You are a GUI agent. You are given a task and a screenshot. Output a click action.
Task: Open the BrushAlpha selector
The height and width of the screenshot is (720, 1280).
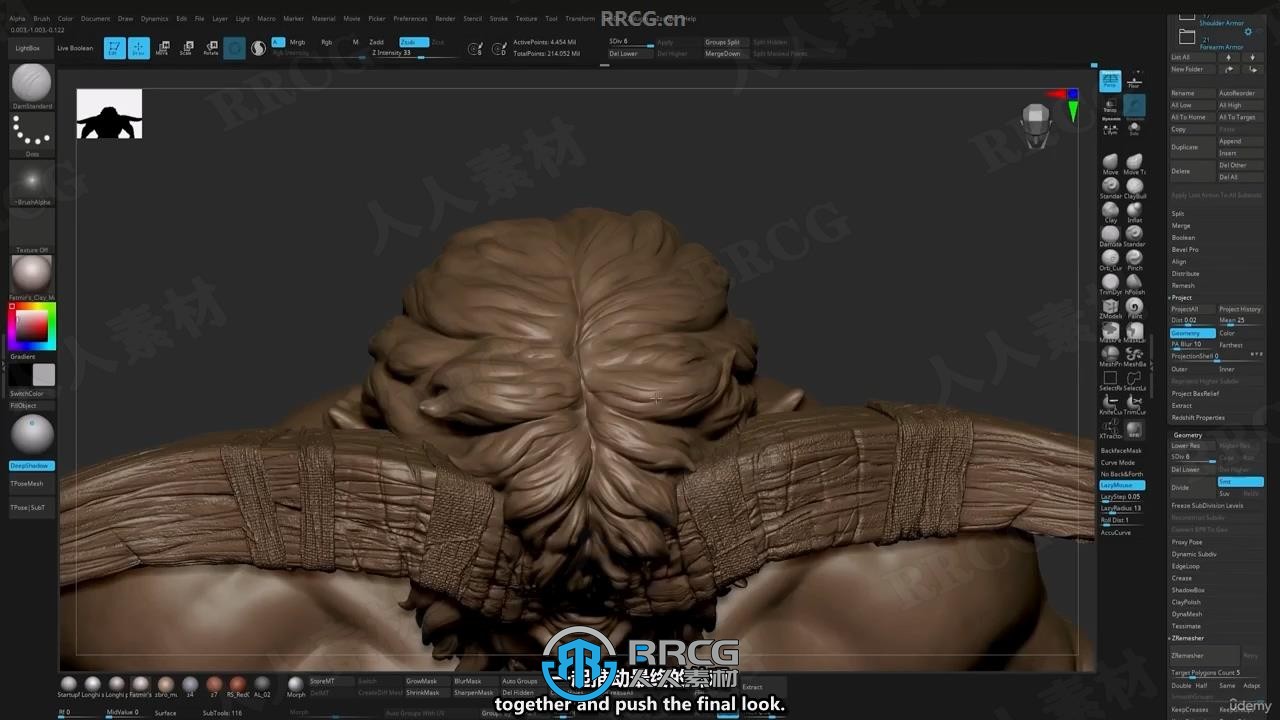click(x=32, y=181)
